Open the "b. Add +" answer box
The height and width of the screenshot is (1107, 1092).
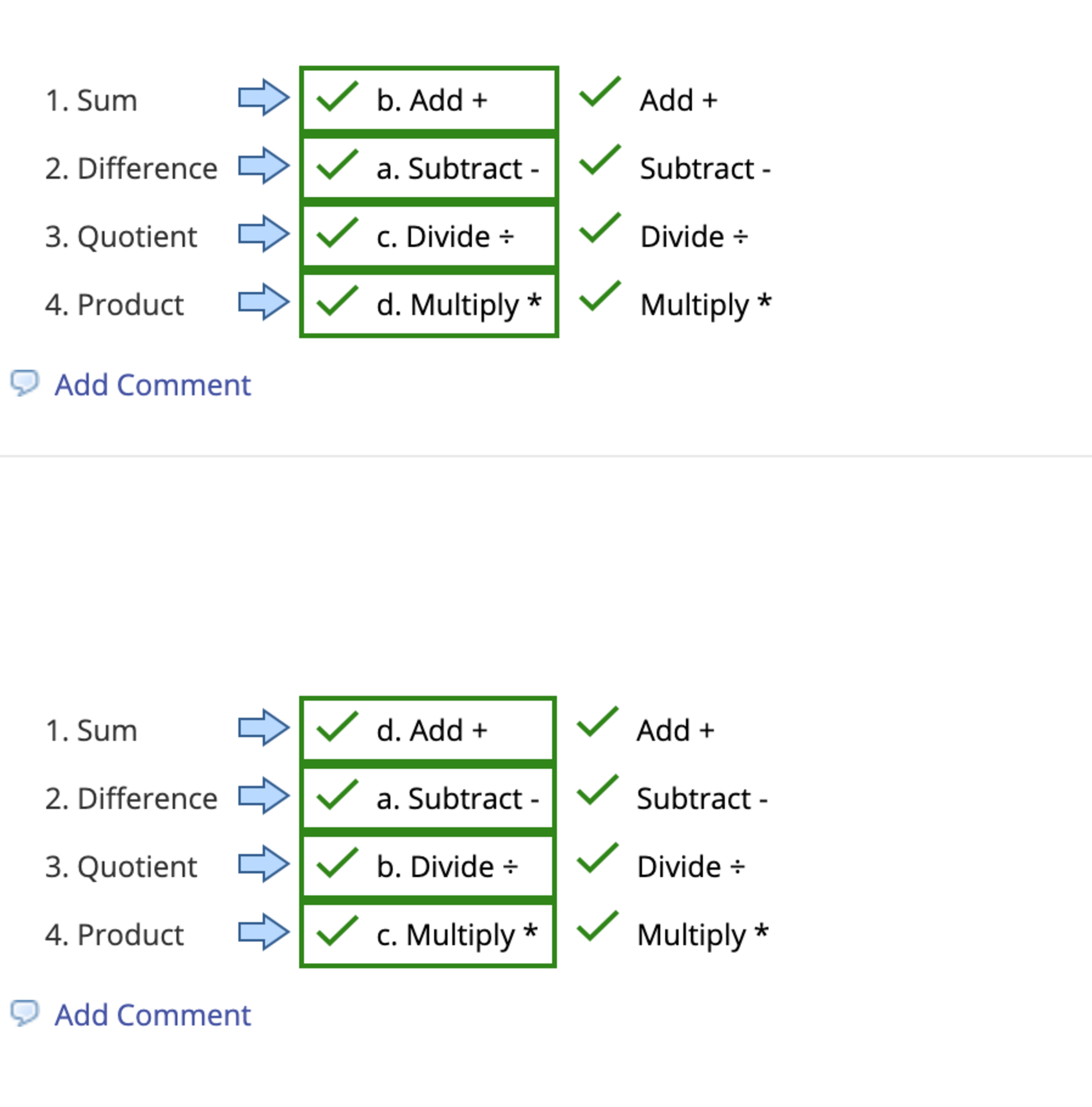pyautogui.click(x=429, y=99)
